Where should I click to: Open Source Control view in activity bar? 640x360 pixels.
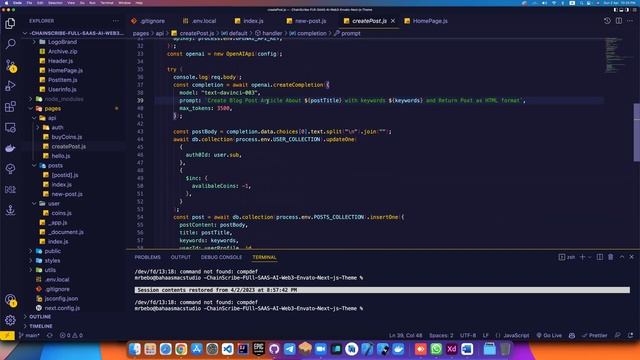pos(10,65)
